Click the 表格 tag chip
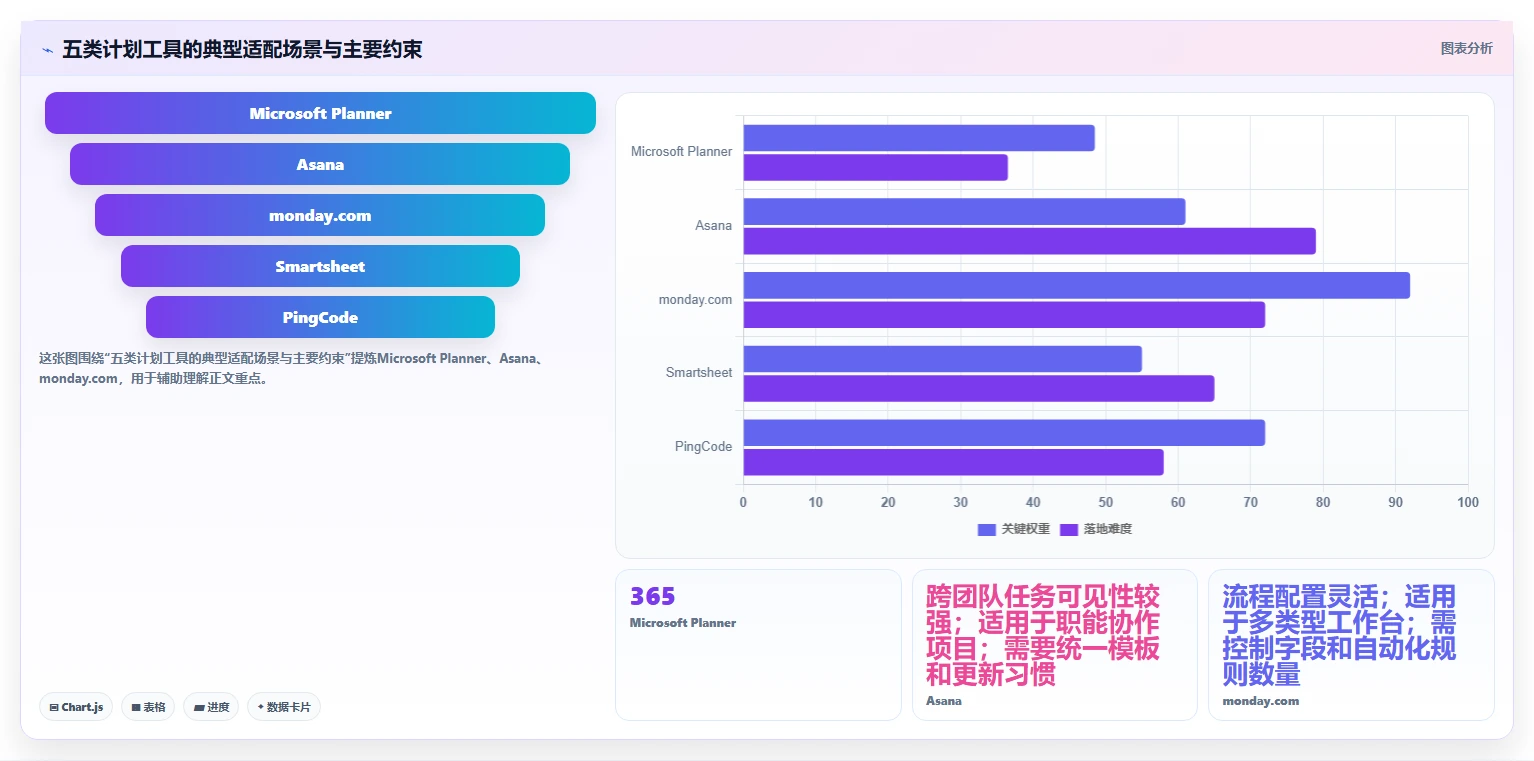Screen dimensions: 1534x761 (148, 707)
